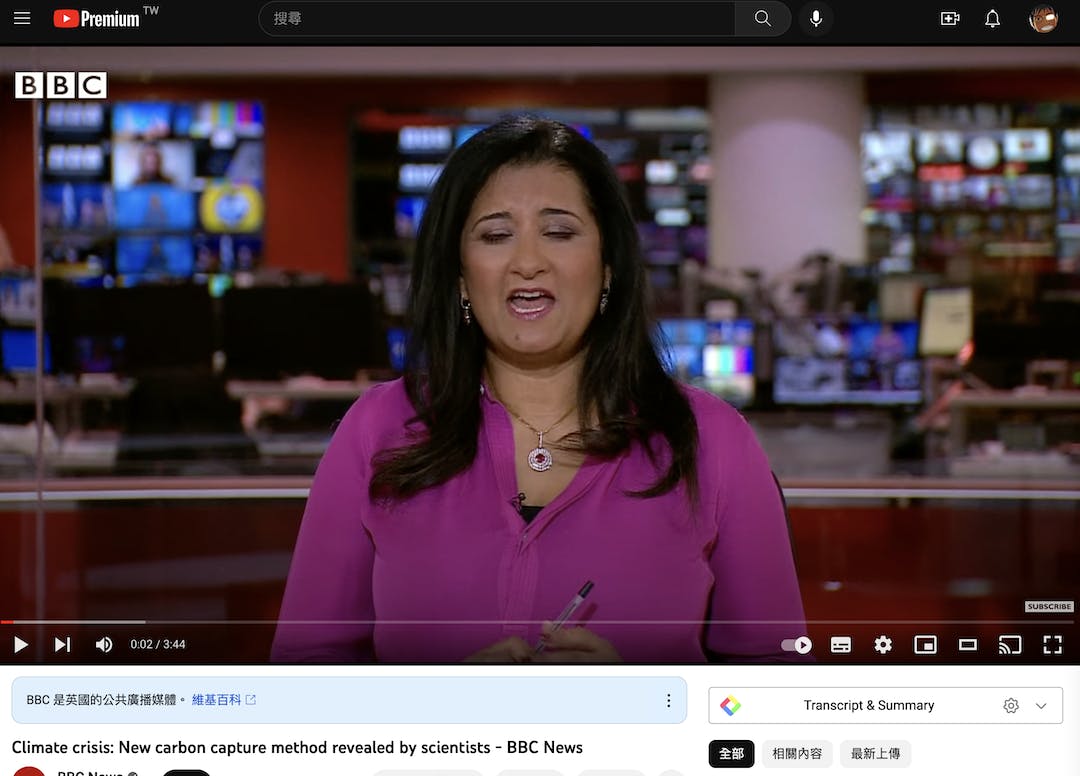Open the hamburger guide menu
Image resolution: width=1080 pixels, height=776 pixels.
pos(22,18)
